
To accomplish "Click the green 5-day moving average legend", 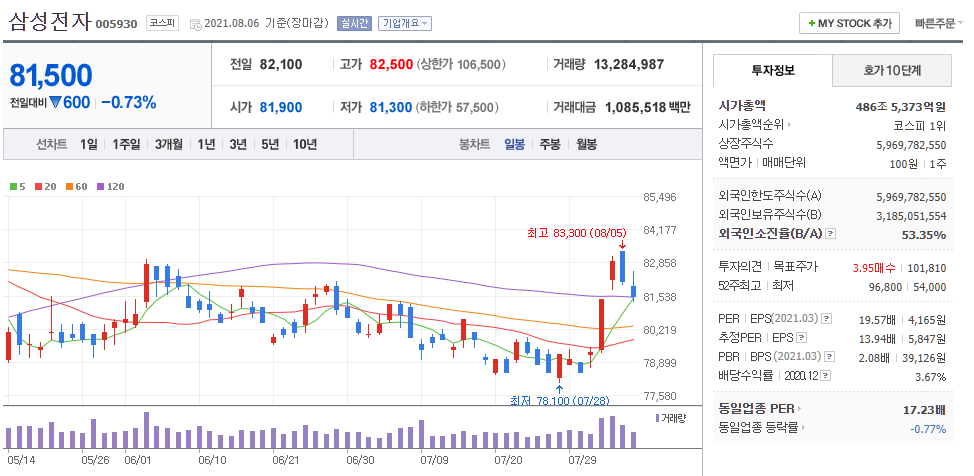I will (x=17, y=186).
